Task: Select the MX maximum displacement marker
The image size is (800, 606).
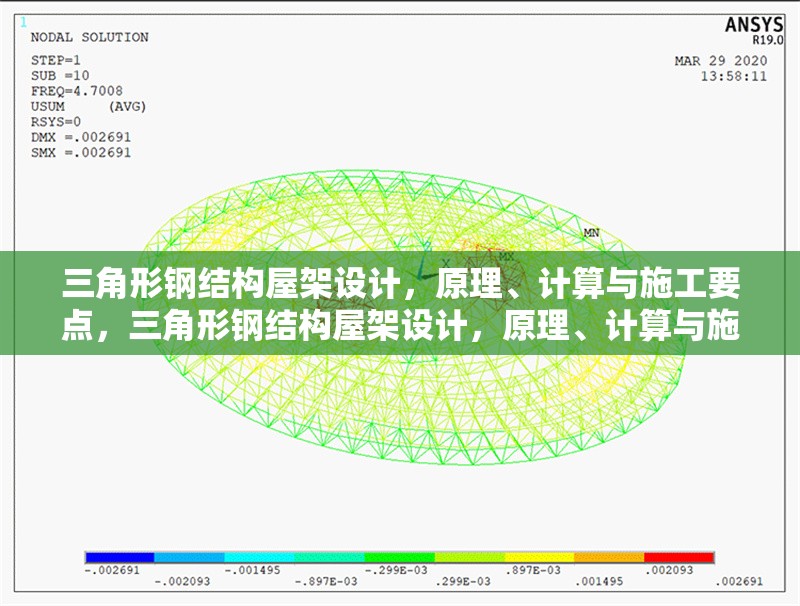Action: point(507,255)
